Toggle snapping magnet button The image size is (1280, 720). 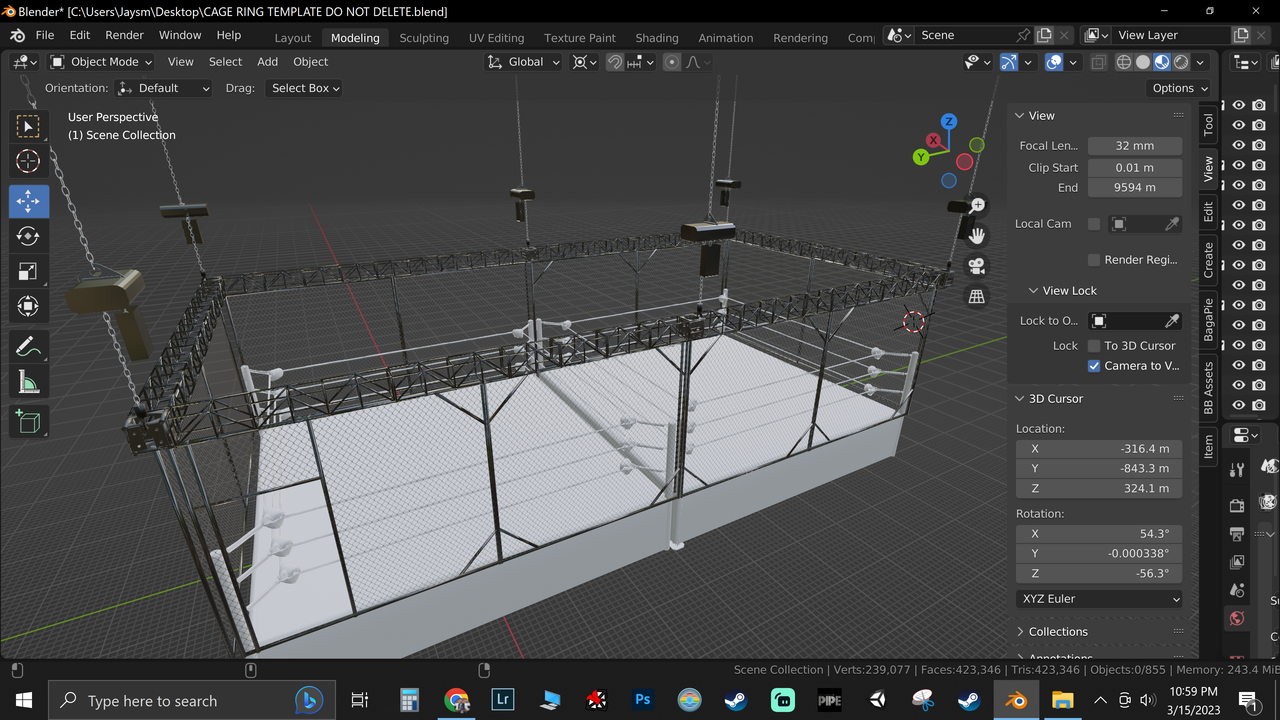615,62
